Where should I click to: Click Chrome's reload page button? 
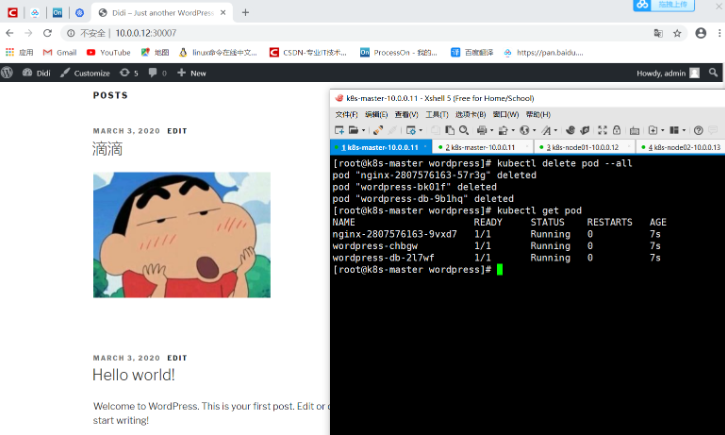pos(47,33)
